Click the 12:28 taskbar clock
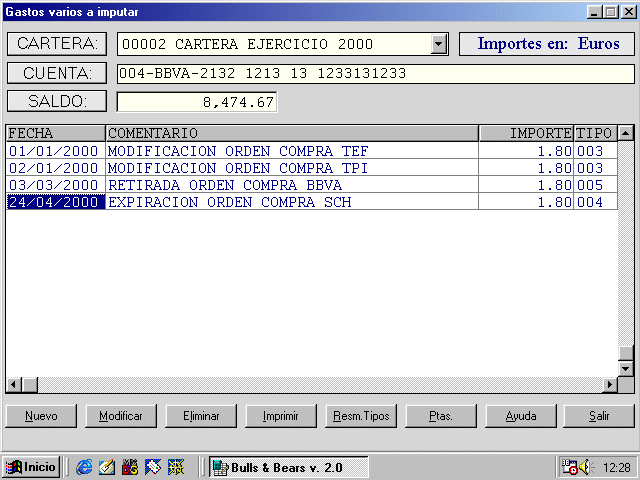 point(617,467)
